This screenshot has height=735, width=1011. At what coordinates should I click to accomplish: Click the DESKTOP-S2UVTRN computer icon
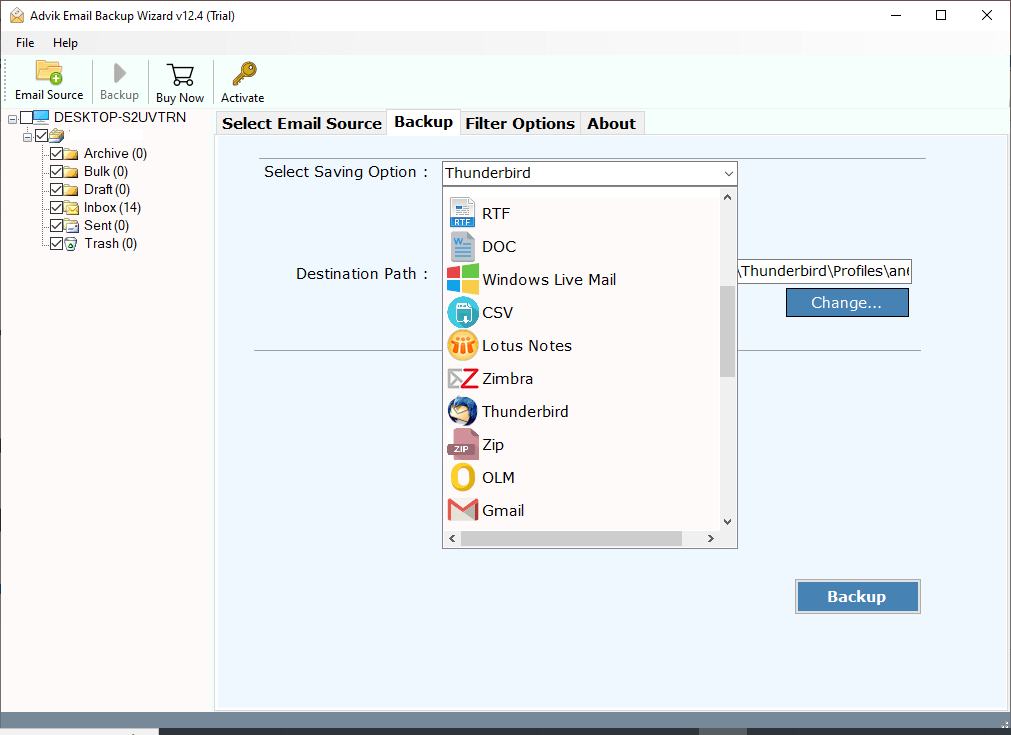[x=41, y=117]
